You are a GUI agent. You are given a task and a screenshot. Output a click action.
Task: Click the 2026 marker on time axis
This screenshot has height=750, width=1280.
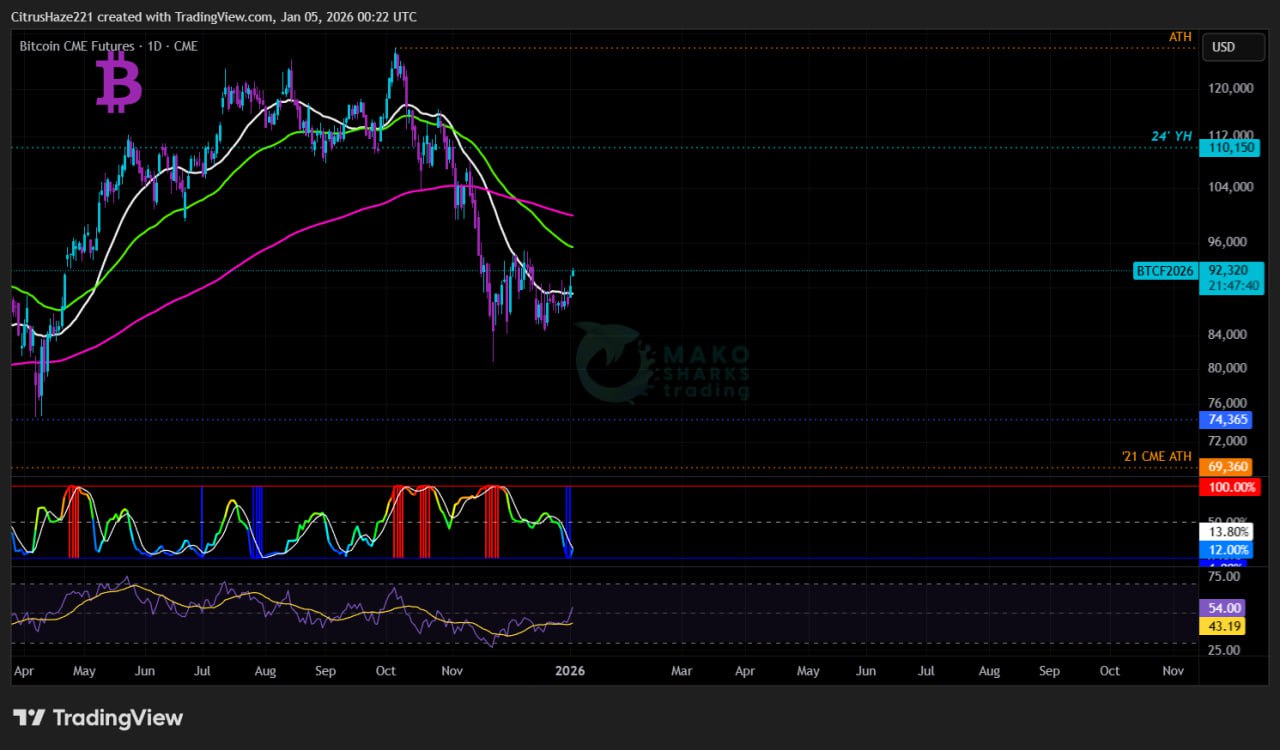[570, 671]
